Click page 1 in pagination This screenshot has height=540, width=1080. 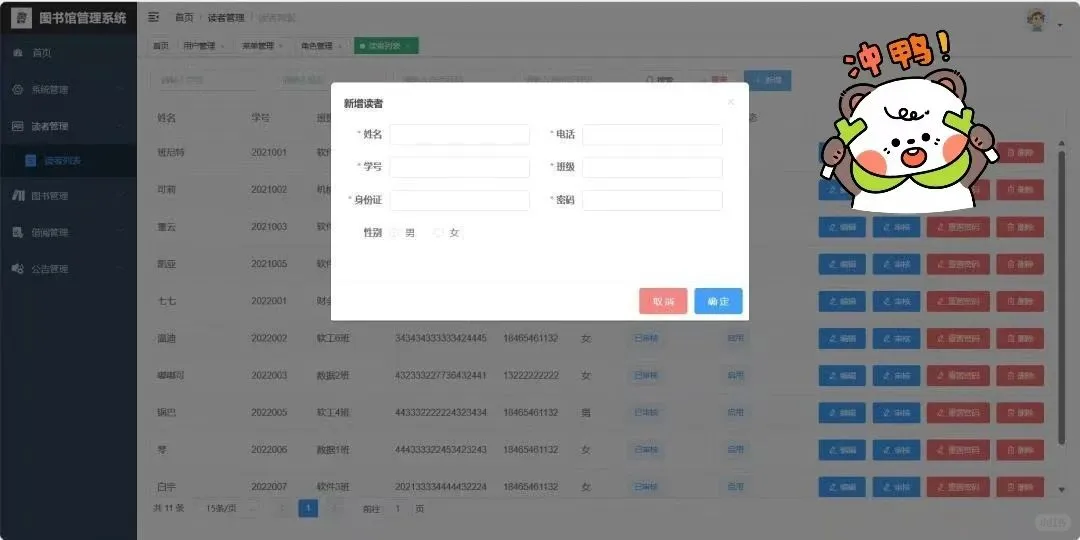308,509
